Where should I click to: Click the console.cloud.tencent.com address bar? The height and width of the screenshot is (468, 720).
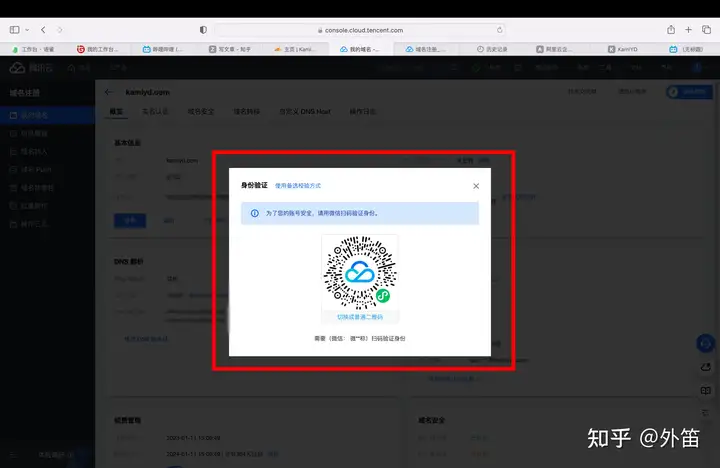360,30
